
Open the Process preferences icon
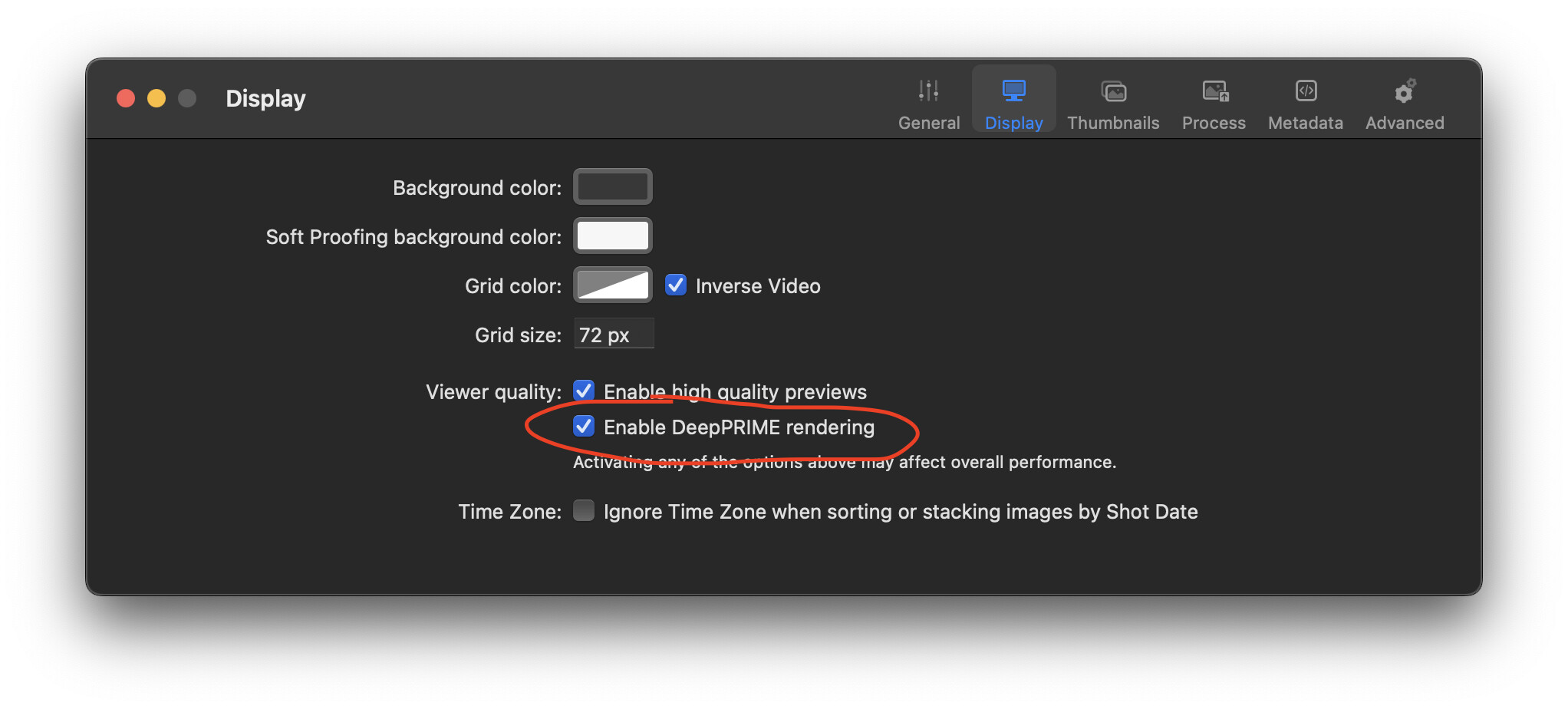(x=1214, y=91)
